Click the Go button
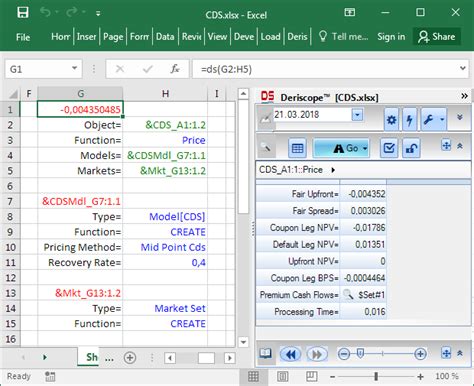Screen dimensions: 474x386 pyautogui.click(x=341, y=148)
